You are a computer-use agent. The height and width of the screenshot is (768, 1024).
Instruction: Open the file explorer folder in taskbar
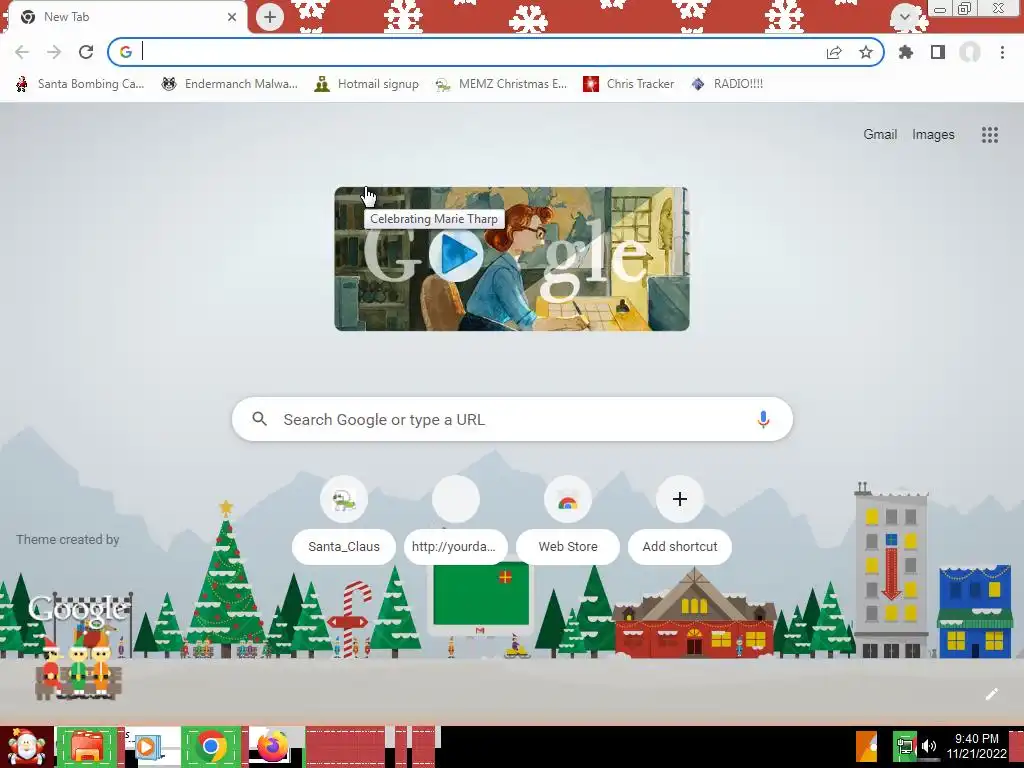coord(87,747)
